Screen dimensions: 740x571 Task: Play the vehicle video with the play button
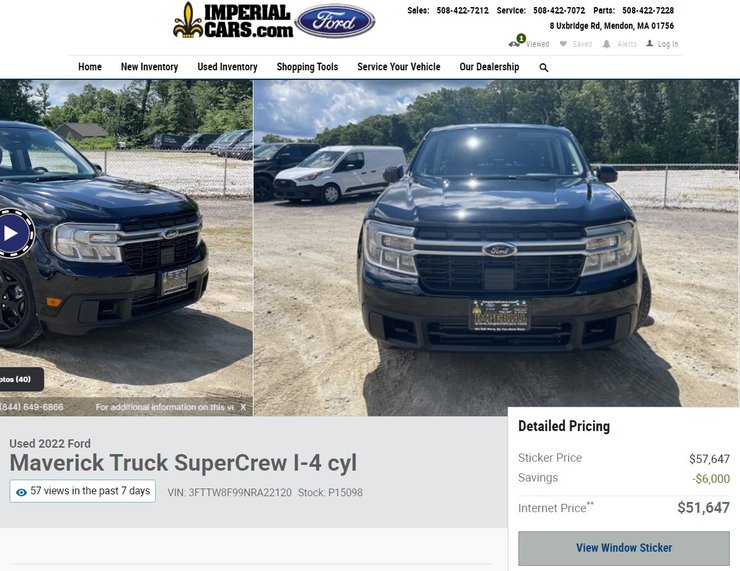click(x=13, y=233)
